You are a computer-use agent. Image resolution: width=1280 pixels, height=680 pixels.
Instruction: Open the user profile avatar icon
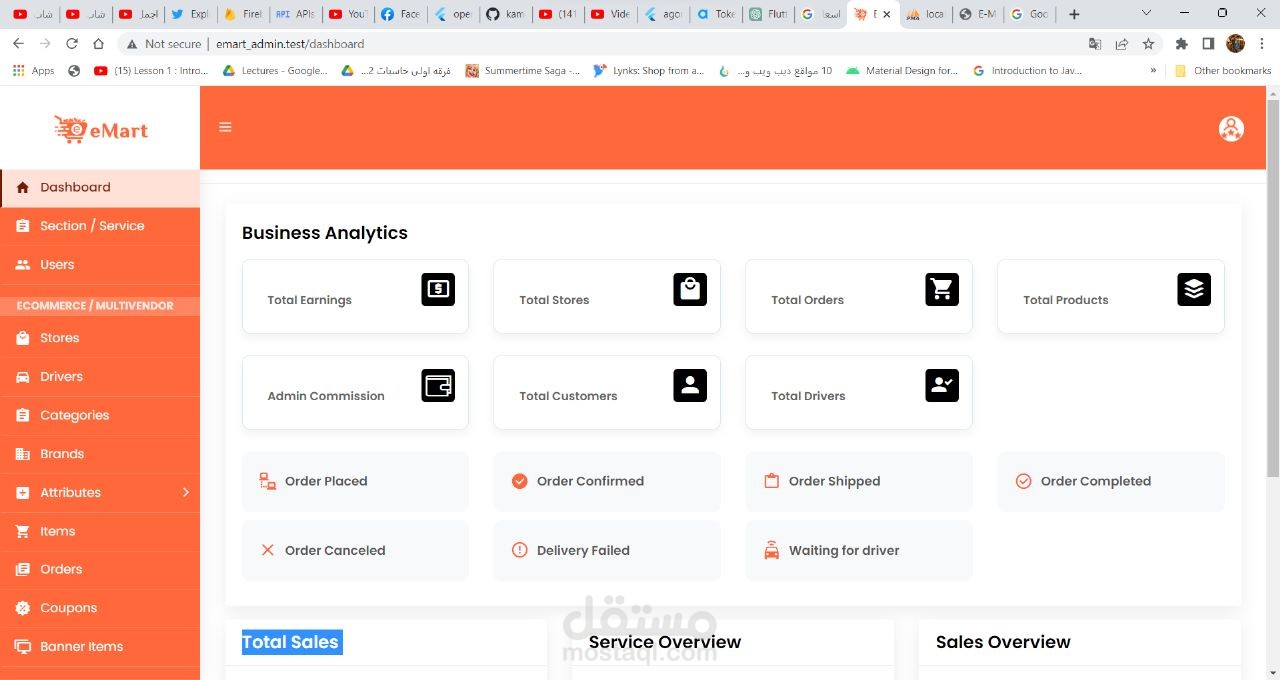[1231, 129]
